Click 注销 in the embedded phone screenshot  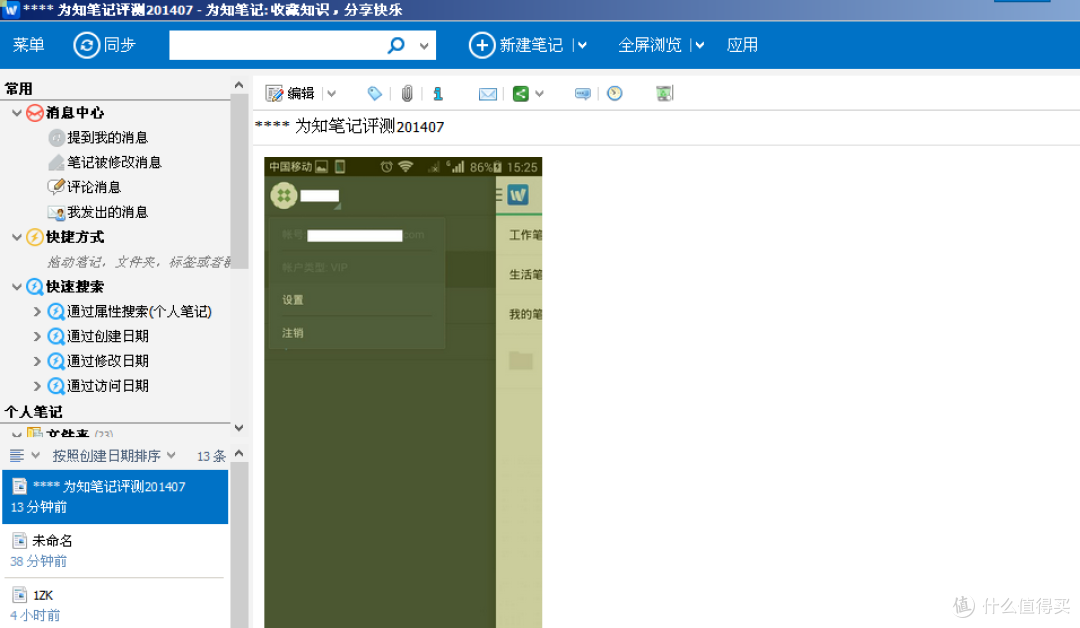tap(293, 333)
